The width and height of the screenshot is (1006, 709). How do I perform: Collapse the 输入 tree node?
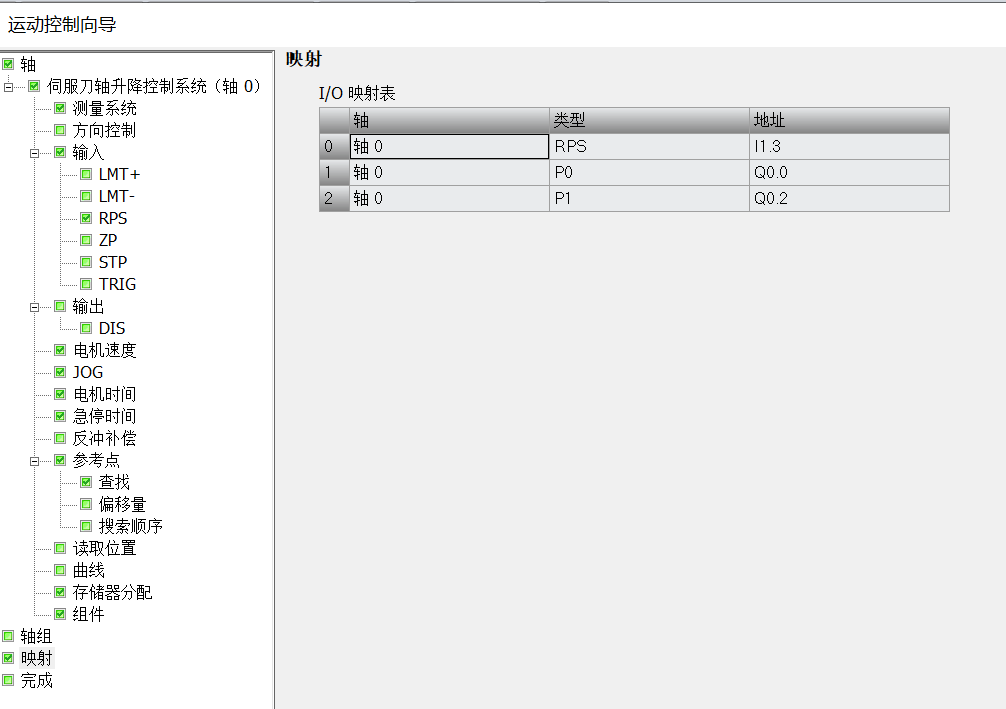[x=34, y=152]
